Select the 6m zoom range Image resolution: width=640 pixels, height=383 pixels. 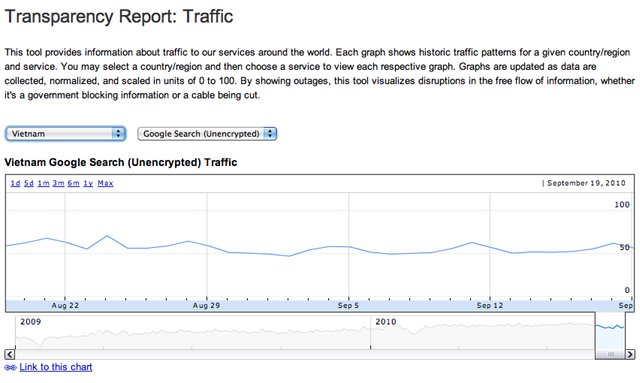point(73,183)
